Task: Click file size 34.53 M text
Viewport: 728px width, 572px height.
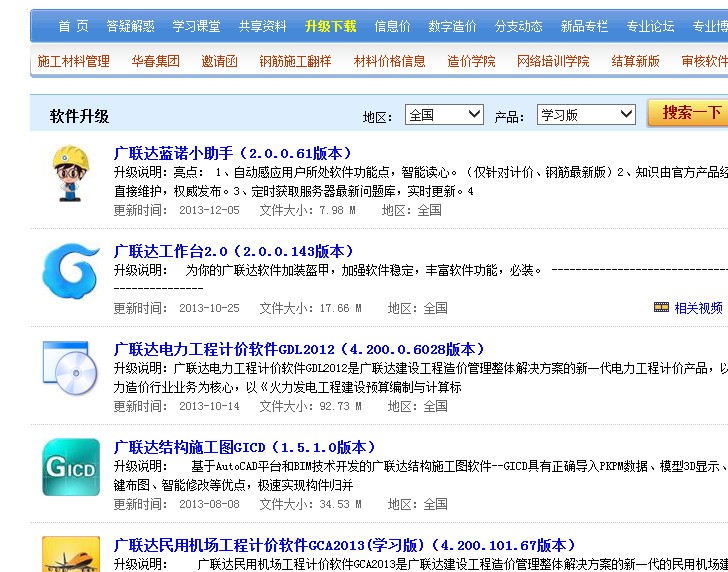Action: [340, 504]
